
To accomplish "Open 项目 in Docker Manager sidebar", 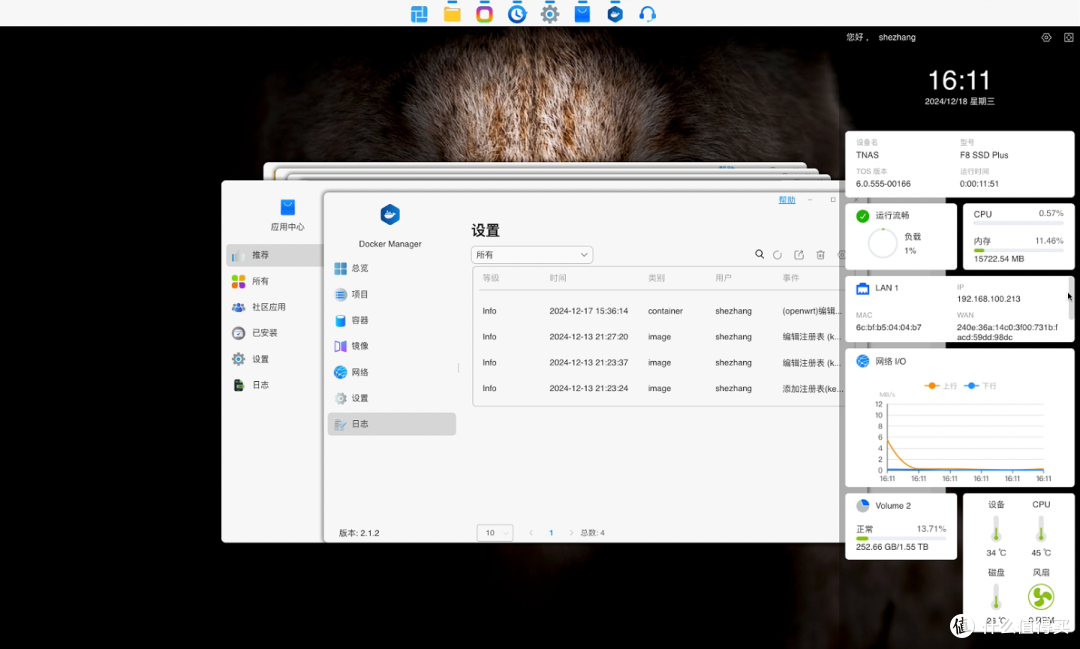I will coord(391,294).
